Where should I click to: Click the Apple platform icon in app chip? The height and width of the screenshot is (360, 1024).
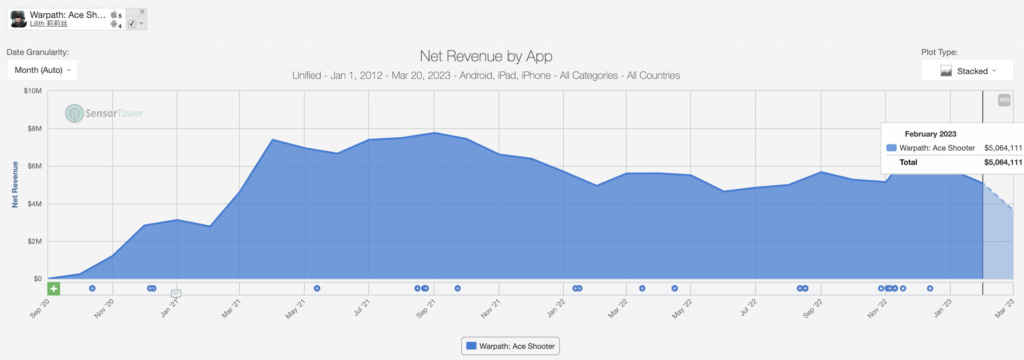click(x=114, y=14)
